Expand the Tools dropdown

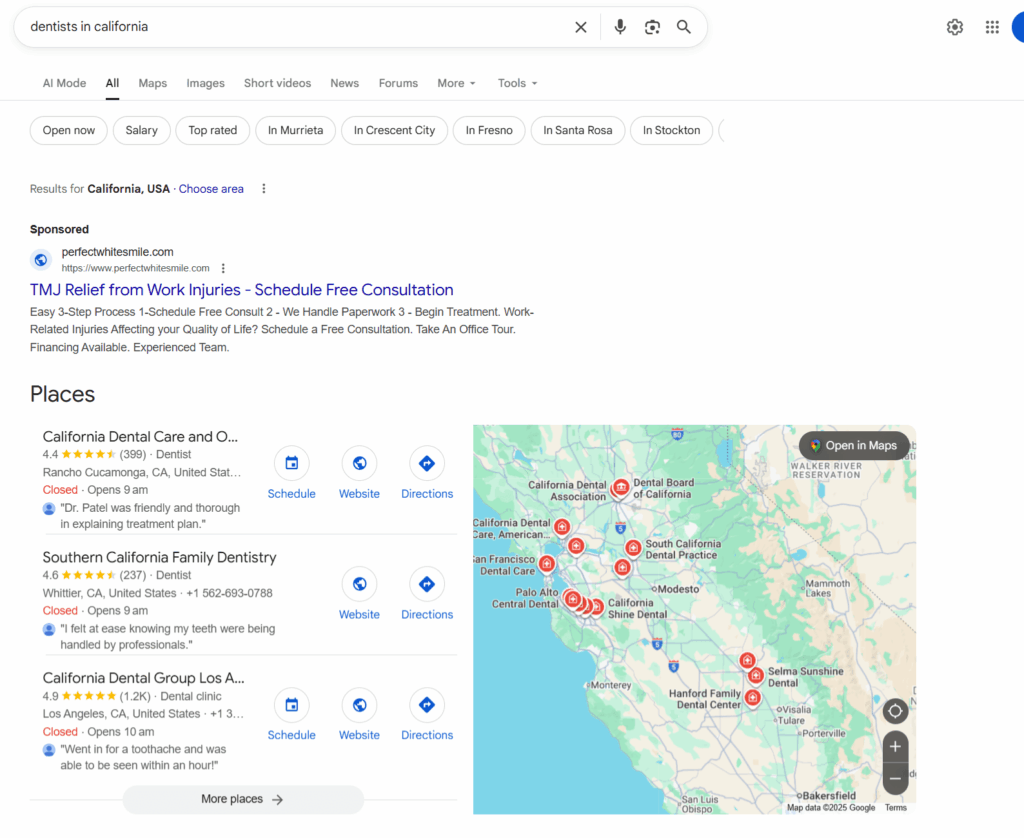[517, 84]
